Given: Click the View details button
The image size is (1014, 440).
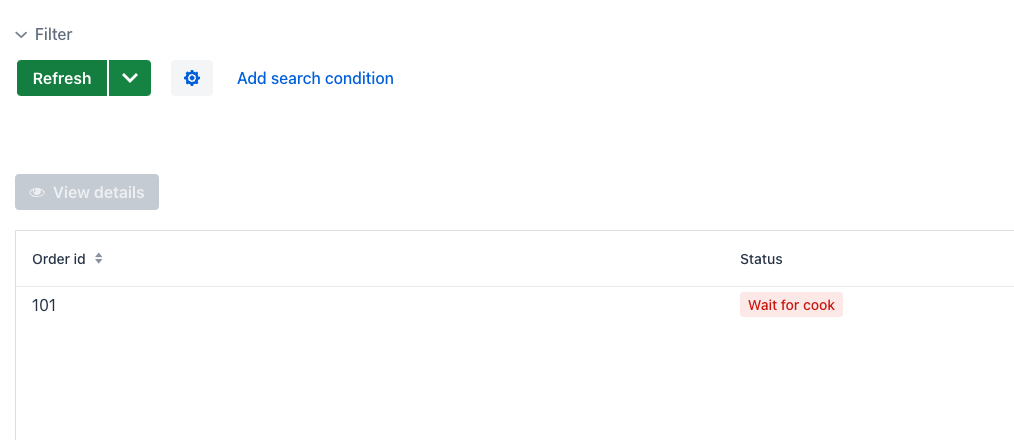Looking at the screenshot, I should click(x=87, y=192).
